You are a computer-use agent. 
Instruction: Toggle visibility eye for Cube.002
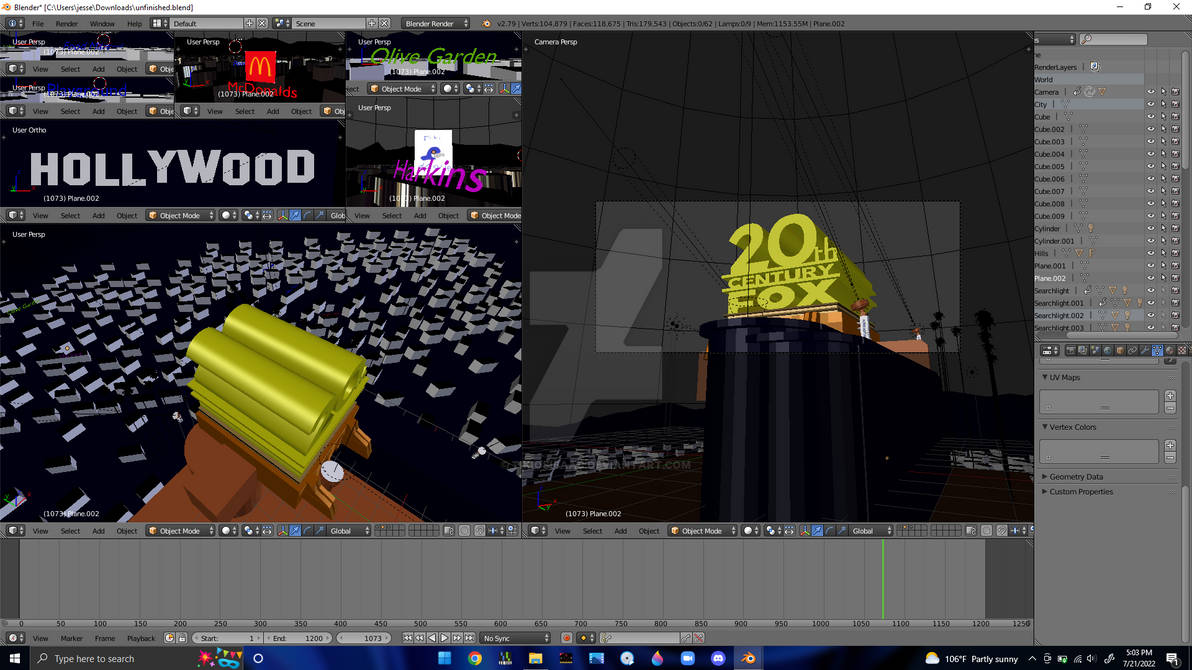pyautogui.click(x=1150, y=129)
